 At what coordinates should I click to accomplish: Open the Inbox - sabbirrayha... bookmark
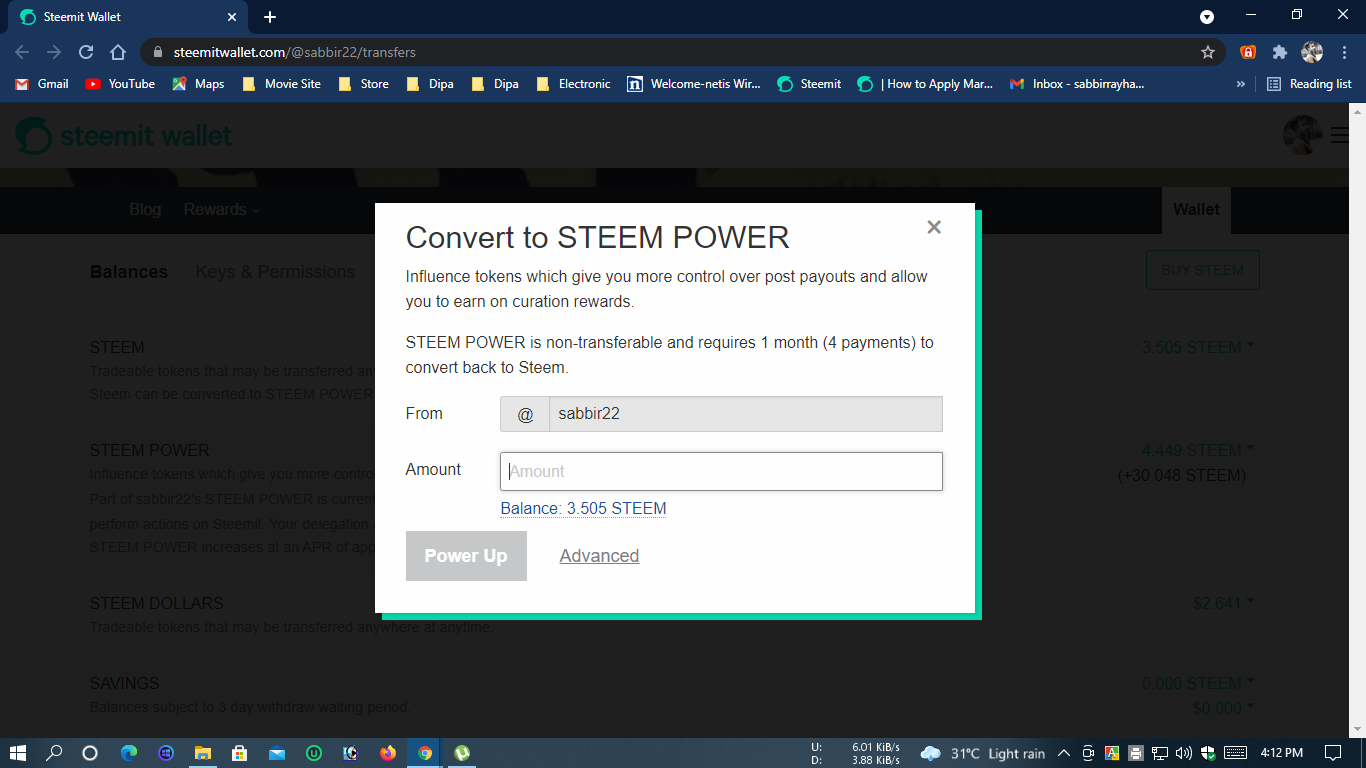[1077, 84]
